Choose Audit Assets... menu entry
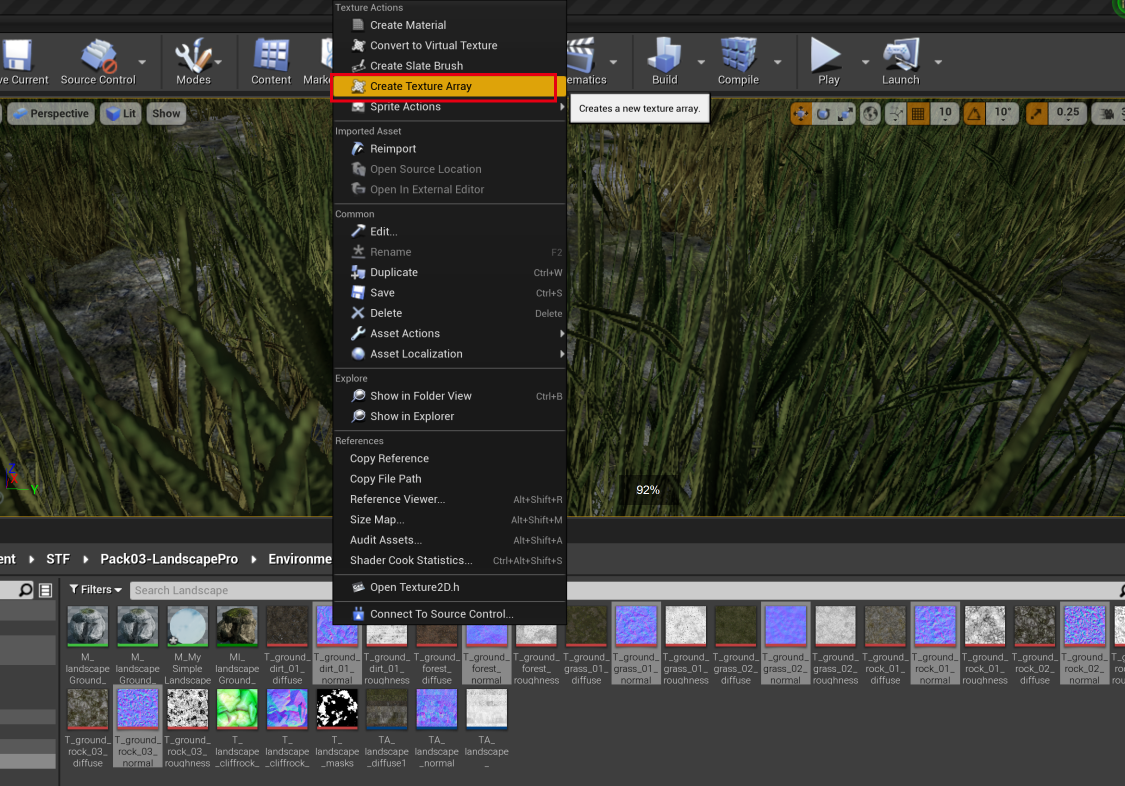1125x786 pixels. click(x=450, y=540)
